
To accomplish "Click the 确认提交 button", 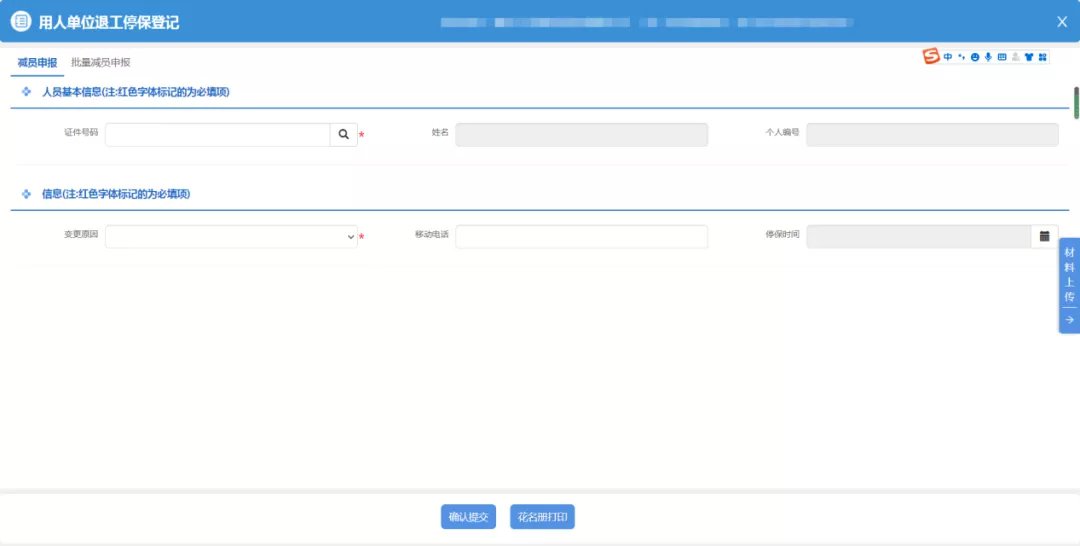I will [468, 517].
